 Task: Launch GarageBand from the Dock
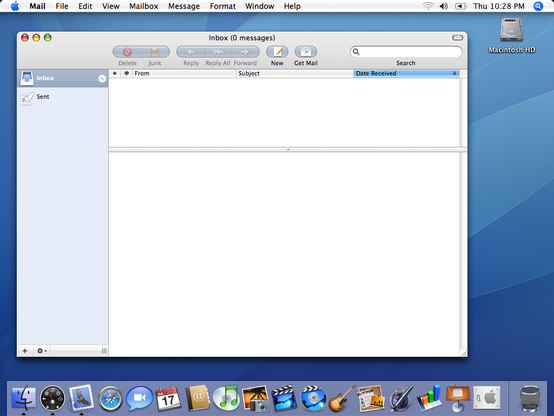pos(342,398)
